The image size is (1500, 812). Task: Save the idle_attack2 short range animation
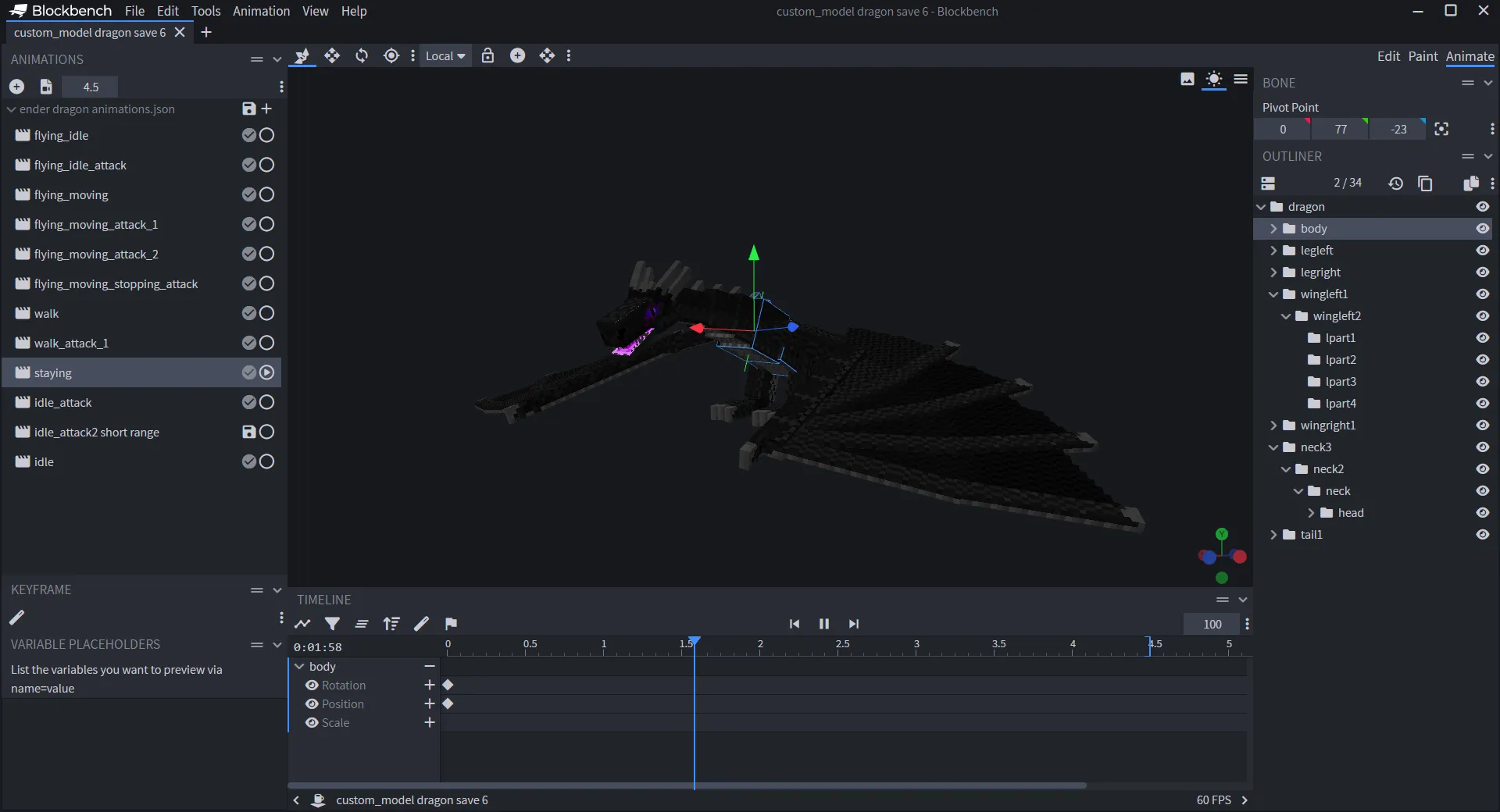[x=249, y=432]
